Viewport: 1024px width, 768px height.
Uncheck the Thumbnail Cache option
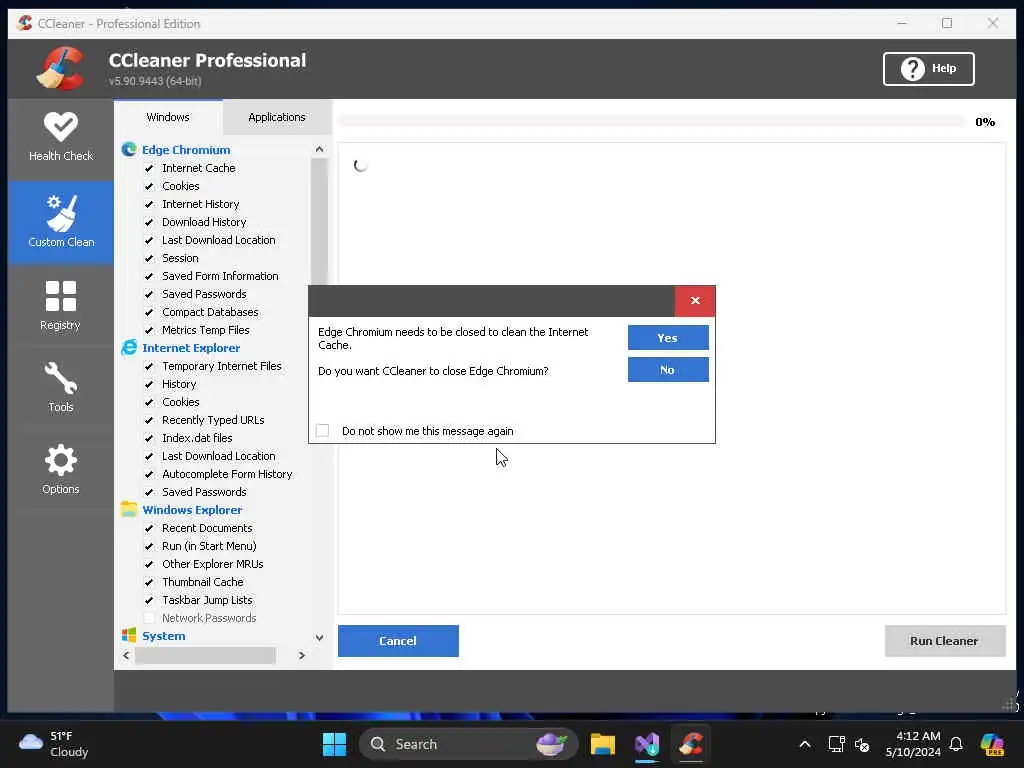tap(149, 582)
